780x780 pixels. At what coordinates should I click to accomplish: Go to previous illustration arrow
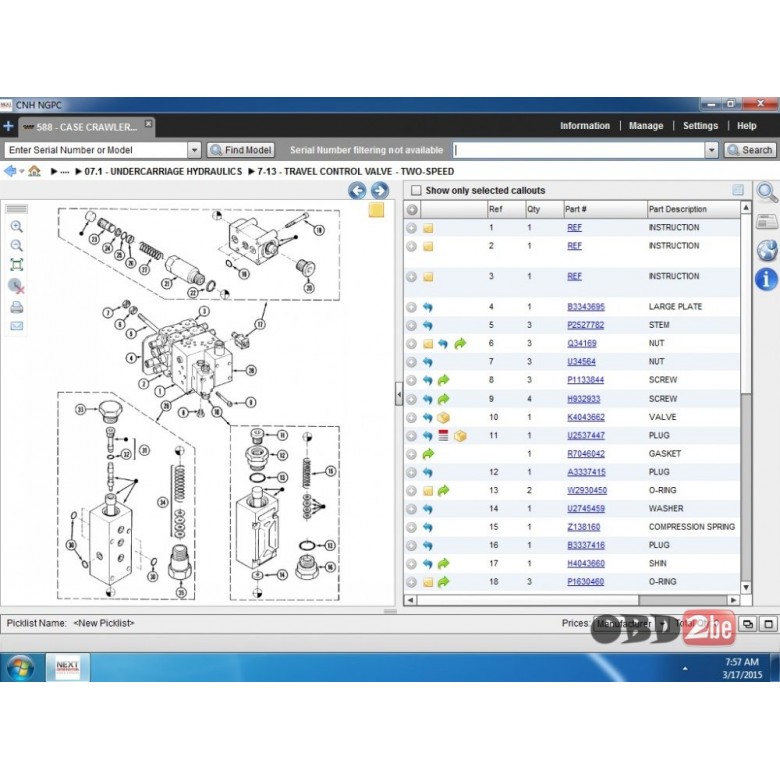(357, 191)
